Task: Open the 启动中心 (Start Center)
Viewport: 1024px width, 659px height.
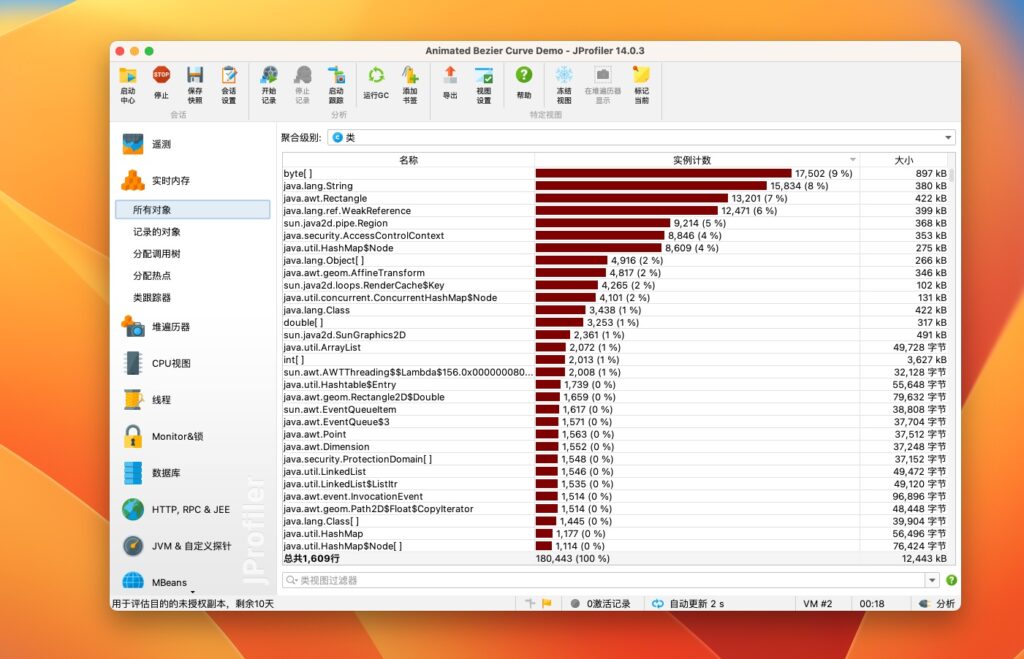Action: (127, 80)
